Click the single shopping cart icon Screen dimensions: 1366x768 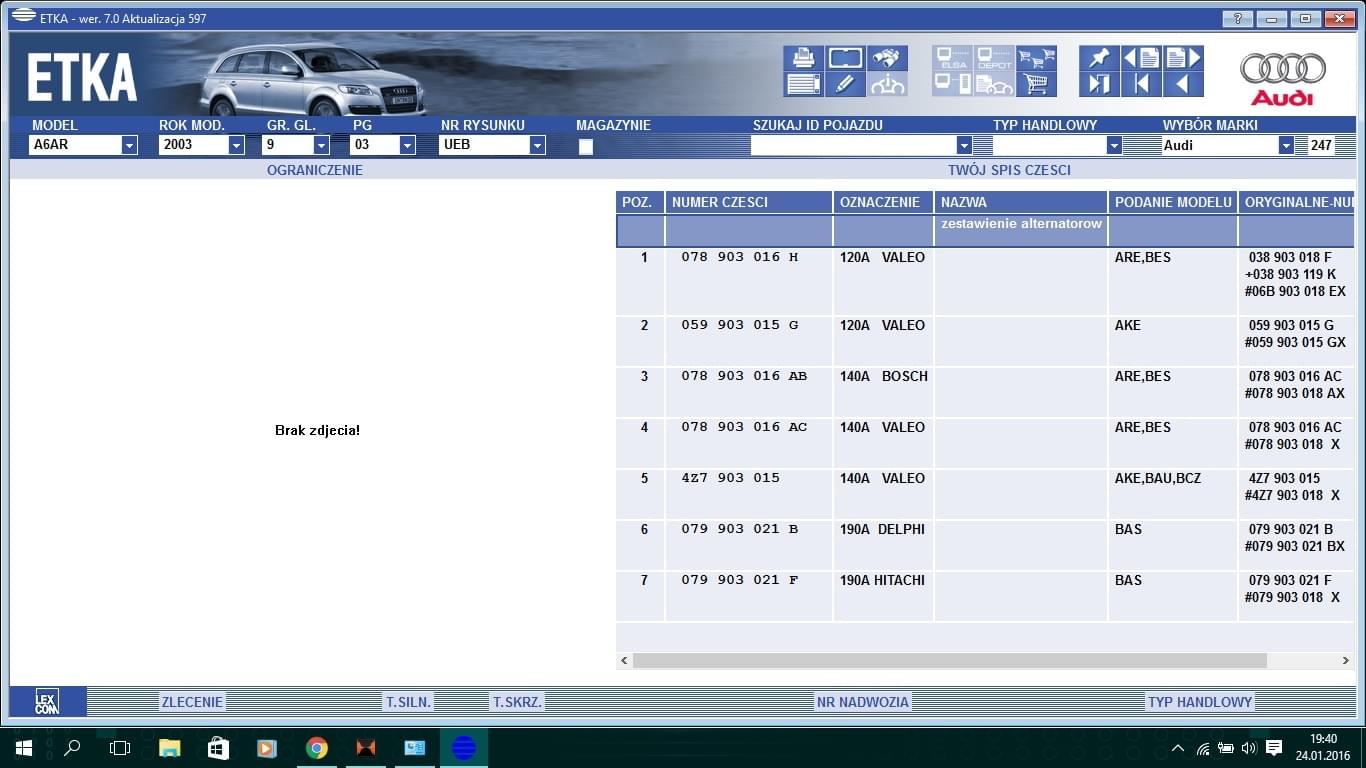click(1037, 84)
